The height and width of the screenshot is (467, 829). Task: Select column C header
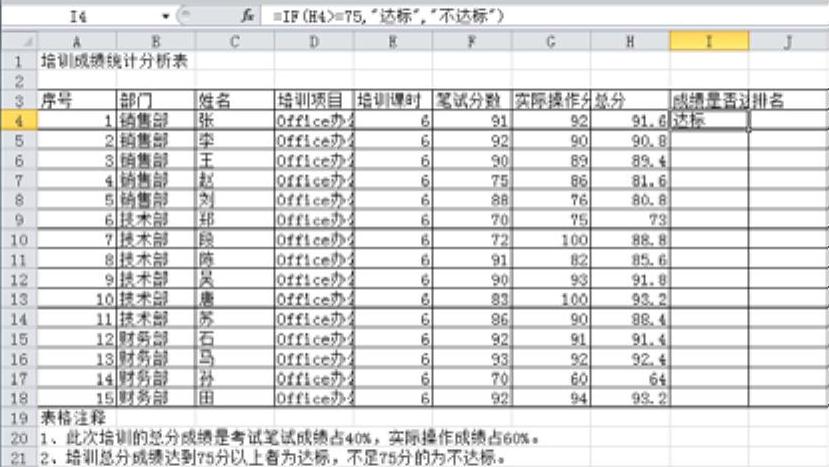234,41
